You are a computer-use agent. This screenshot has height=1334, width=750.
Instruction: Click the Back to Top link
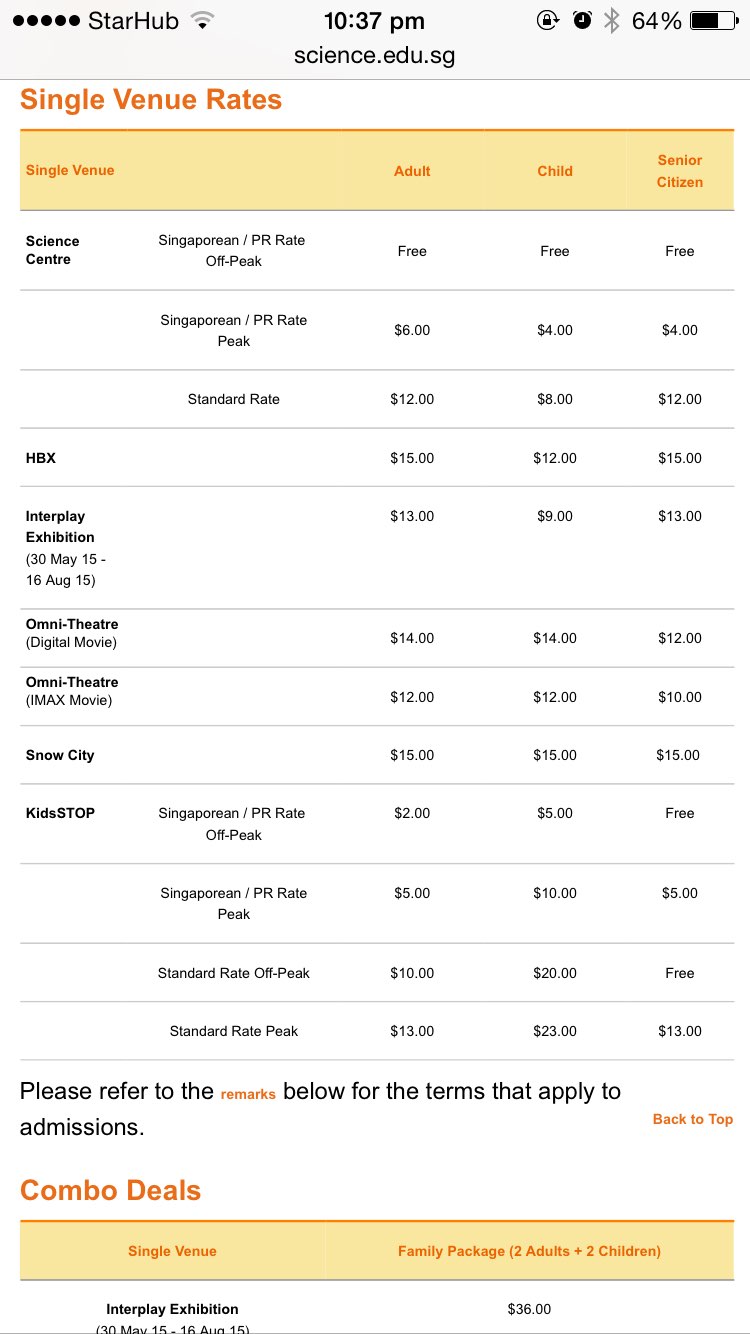pos(692,1119)
